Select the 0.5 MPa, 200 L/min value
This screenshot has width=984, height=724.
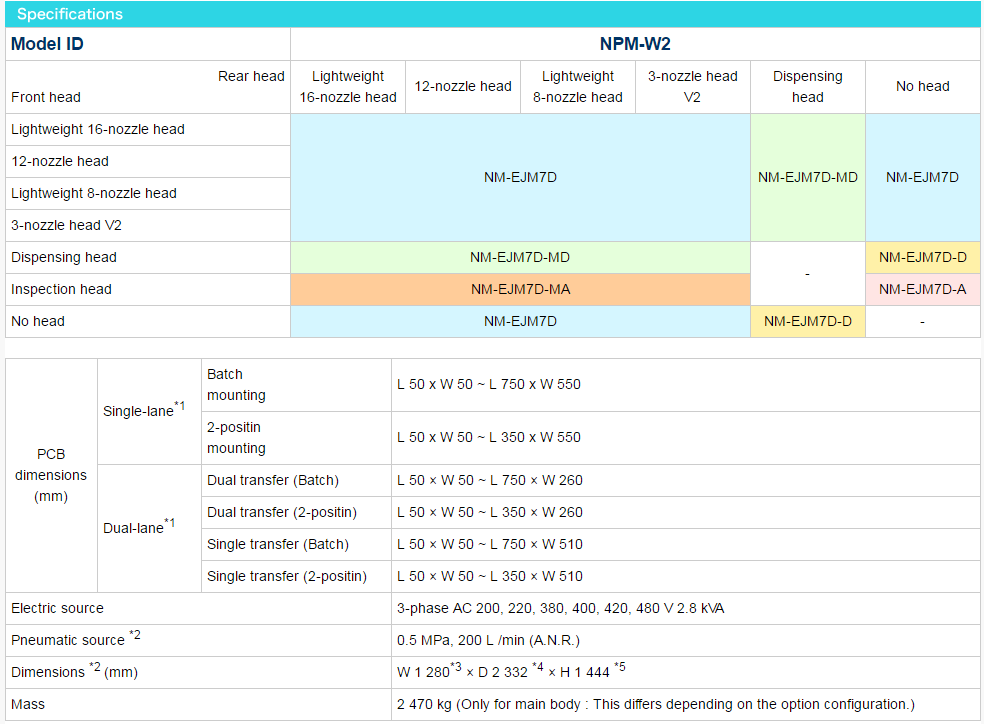click(x=488, y=641)
